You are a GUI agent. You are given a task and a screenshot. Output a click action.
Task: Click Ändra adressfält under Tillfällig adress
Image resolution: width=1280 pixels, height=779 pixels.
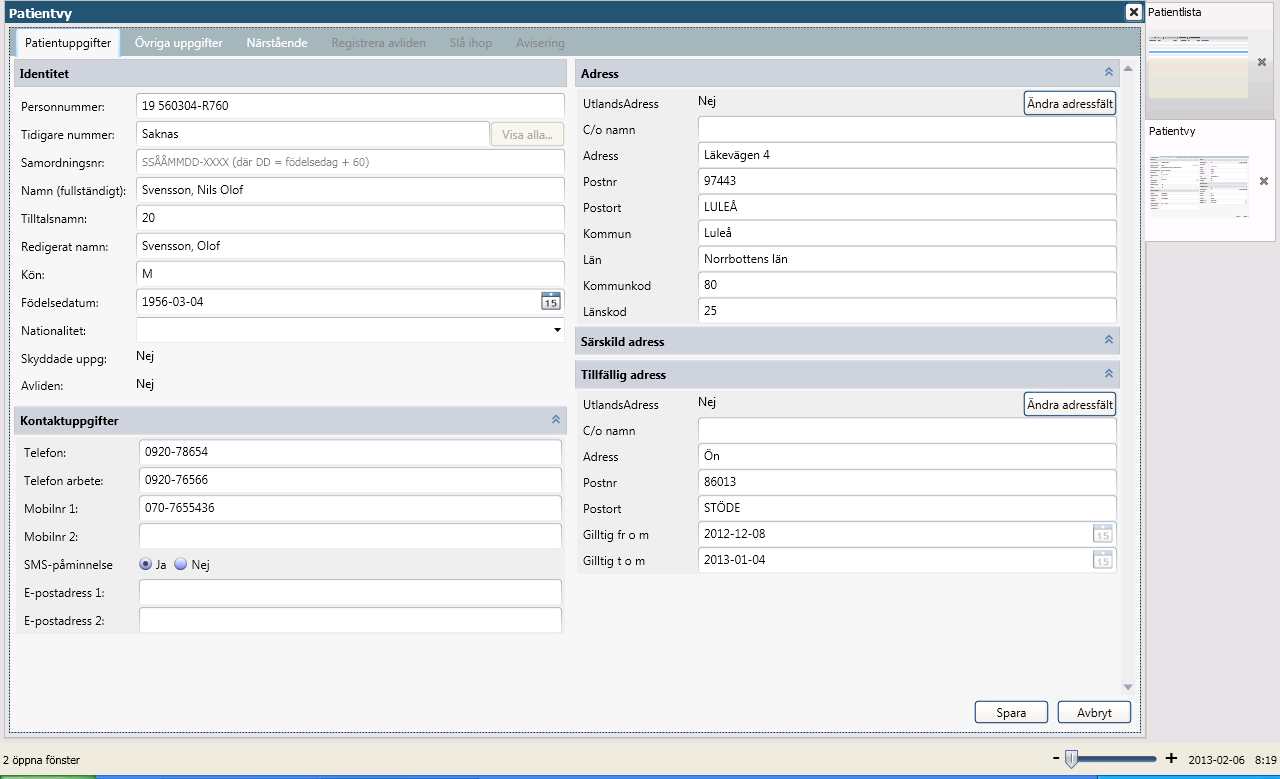tap(1070, 404)
